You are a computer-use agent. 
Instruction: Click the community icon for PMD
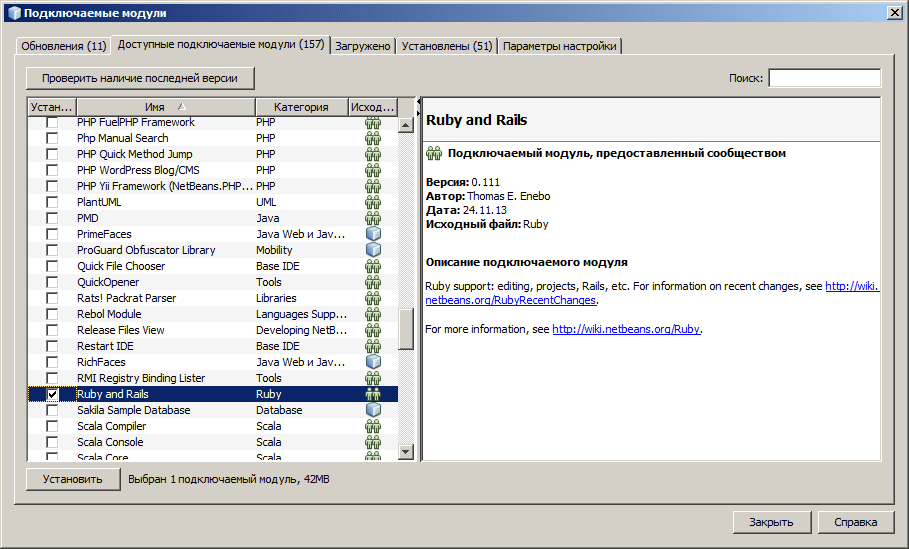tap(373, 218)
